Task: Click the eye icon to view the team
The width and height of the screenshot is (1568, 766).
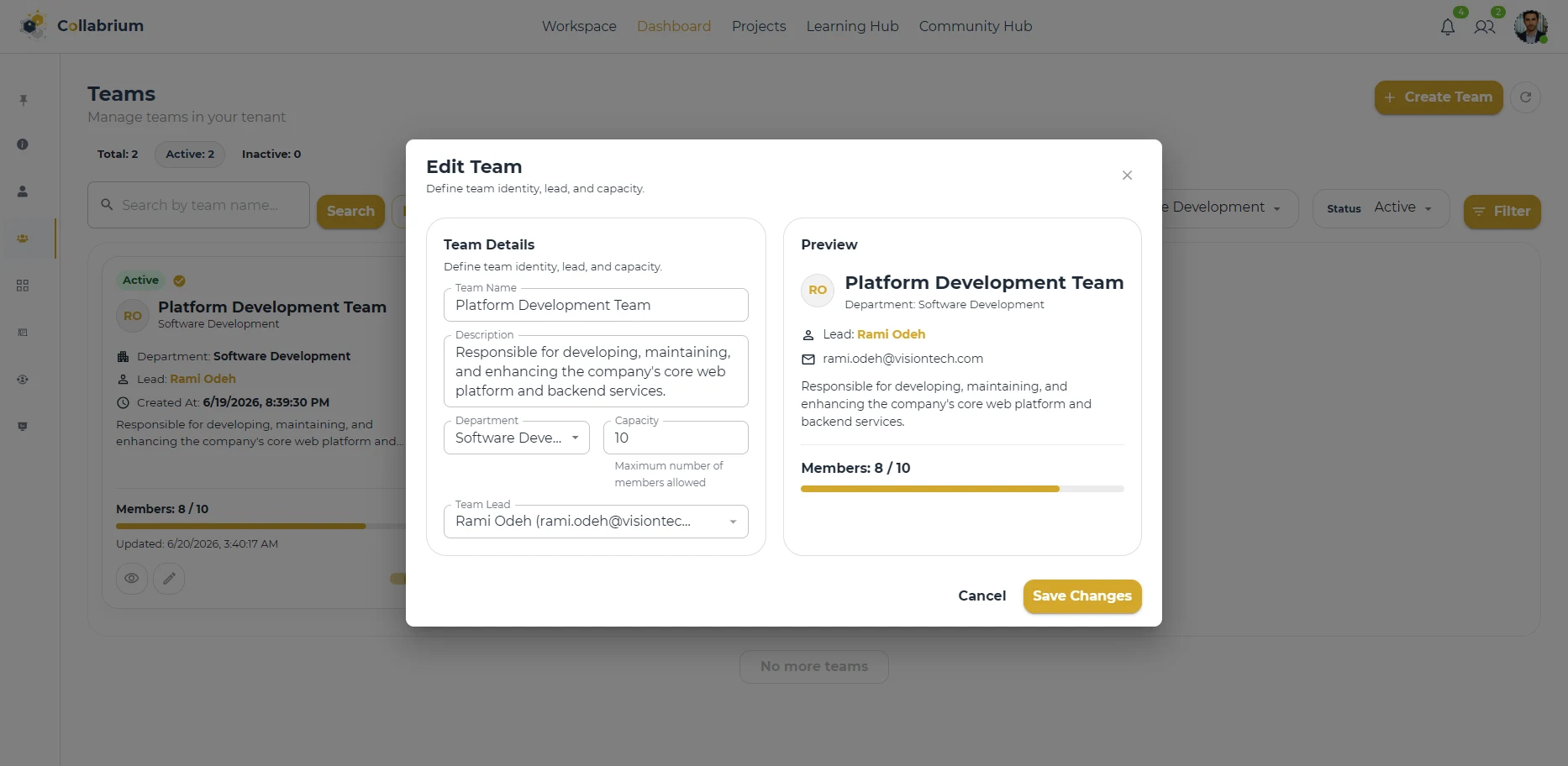Action: [x=132, y=578]
